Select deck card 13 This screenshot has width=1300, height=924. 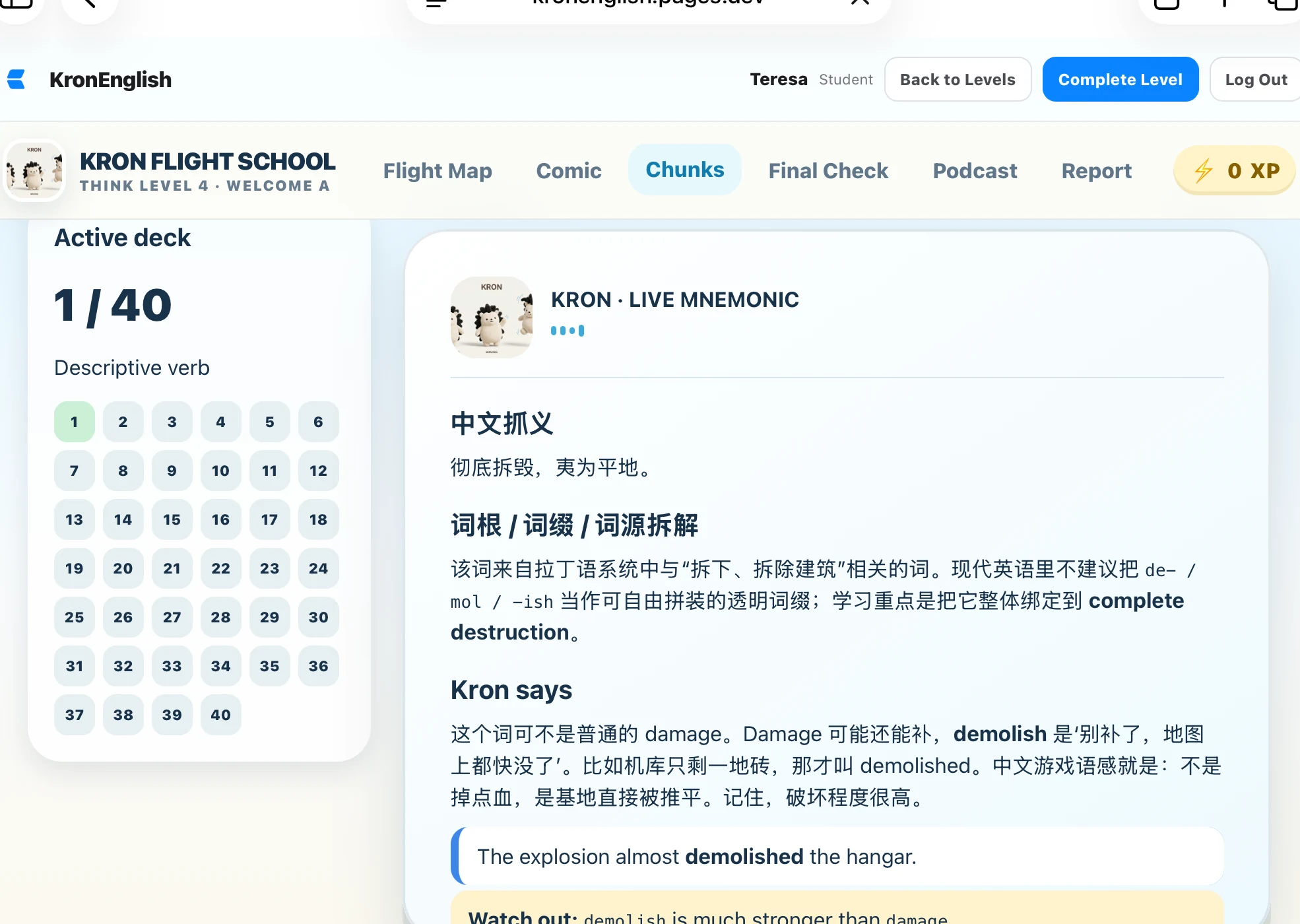pyautogui.click(x=75, y=519)
